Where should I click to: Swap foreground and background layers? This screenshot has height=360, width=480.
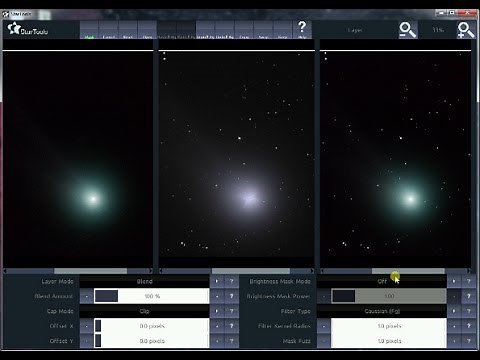point(264,30)
